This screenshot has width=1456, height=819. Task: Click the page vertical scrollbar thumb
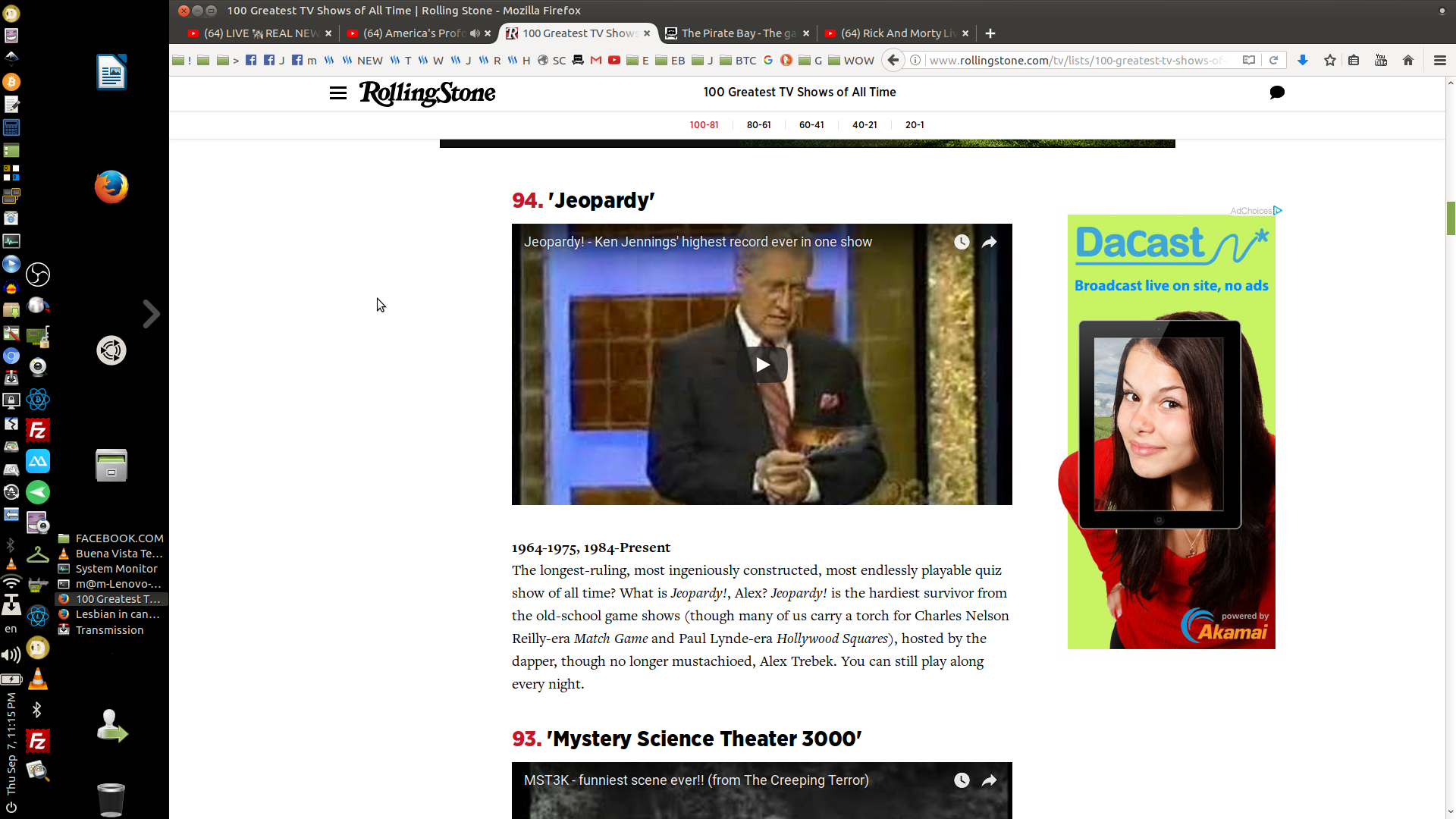coord(1451,218)
